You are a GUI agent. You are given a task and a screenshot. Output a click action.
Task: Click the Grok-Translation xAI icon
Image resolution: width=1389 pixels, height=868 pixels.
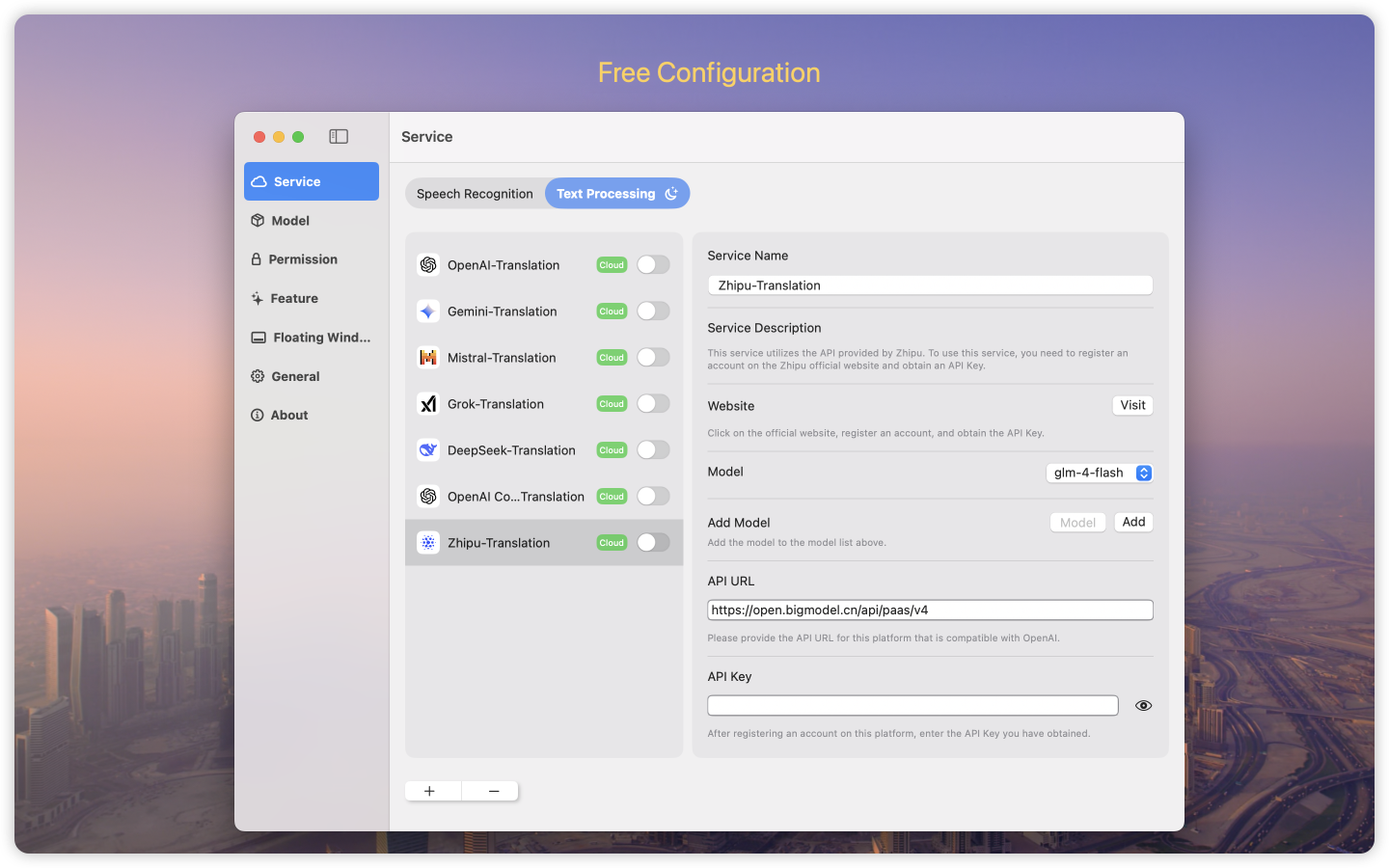(428, 404)
